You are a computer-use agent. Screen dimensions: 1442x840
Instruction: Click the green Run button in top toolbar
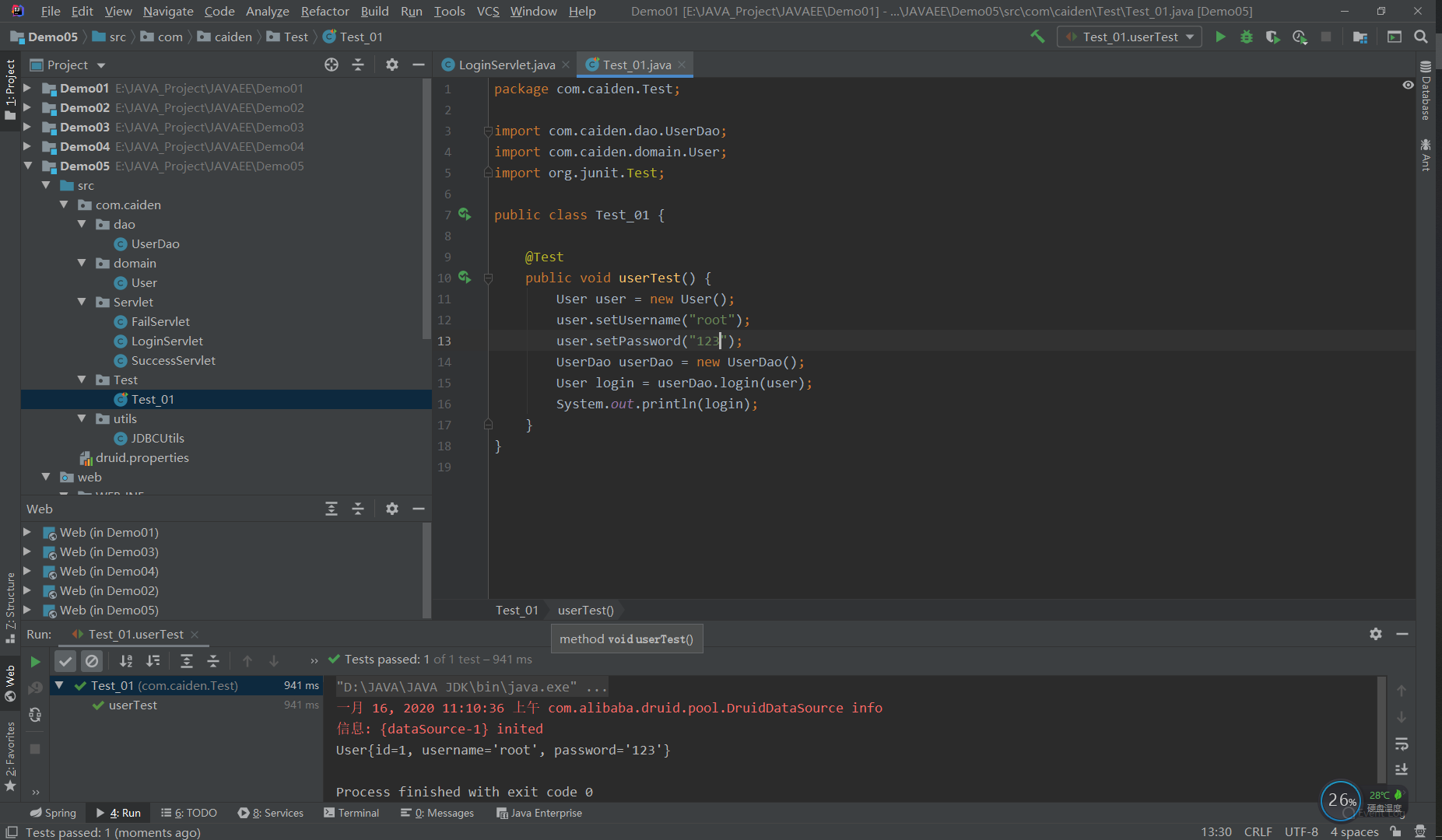[1220, 37]
